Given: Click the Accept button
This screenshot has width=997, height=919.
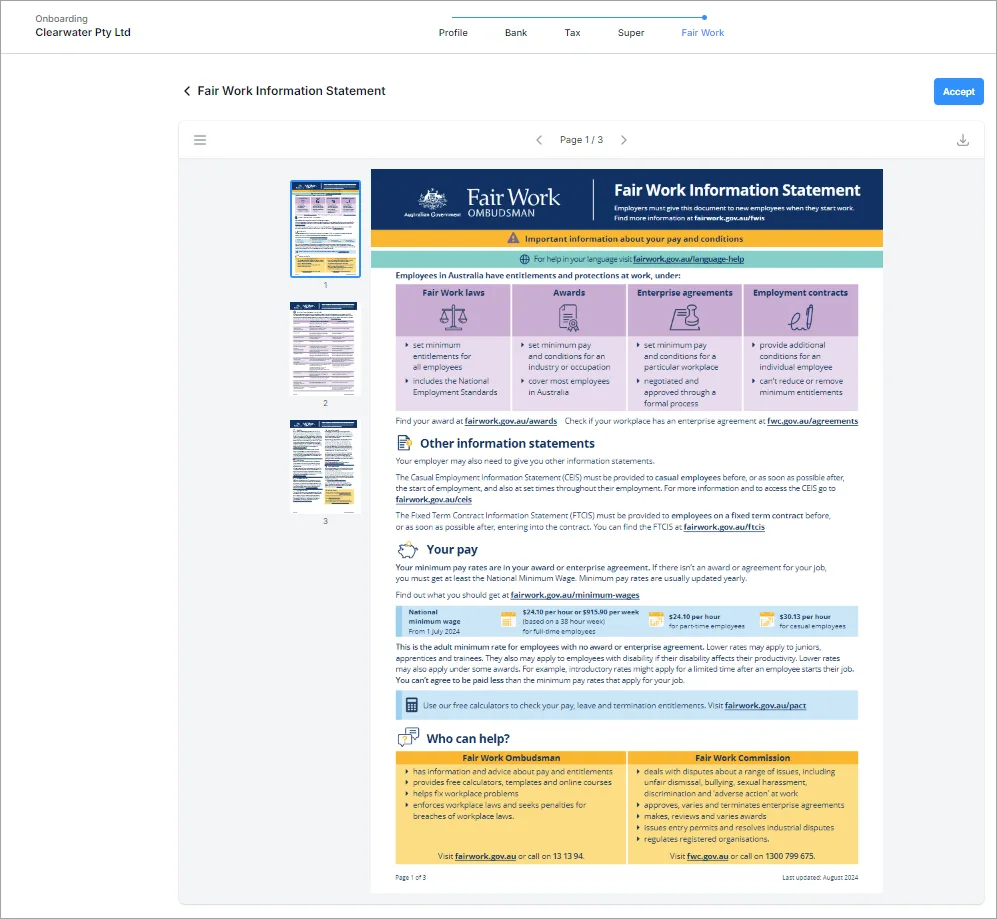Looking at the screenshot, I should point(958,92).
